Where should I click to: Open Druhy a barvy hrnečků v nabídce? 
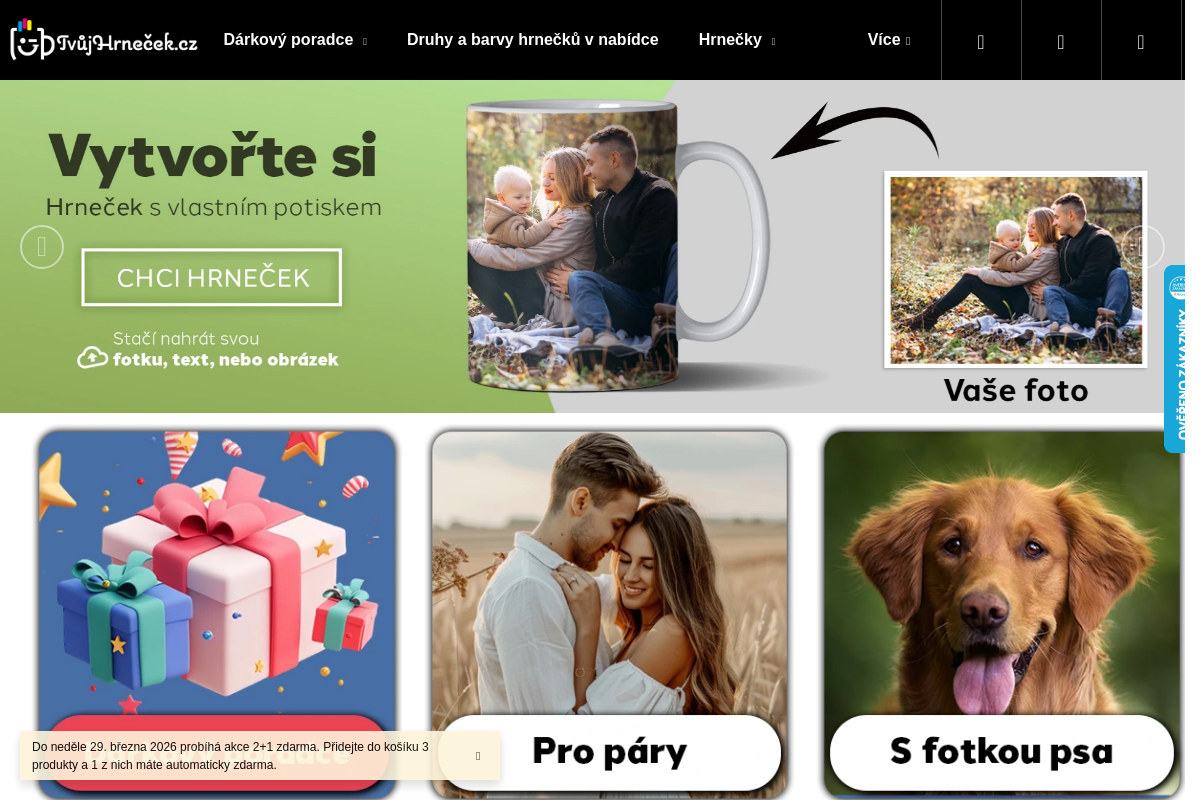(x=533, y=40)
